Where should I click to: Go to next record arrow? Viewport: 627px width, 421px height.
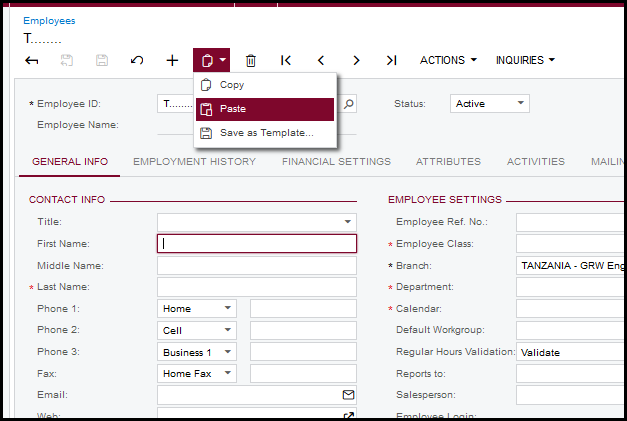pos(356,61)
